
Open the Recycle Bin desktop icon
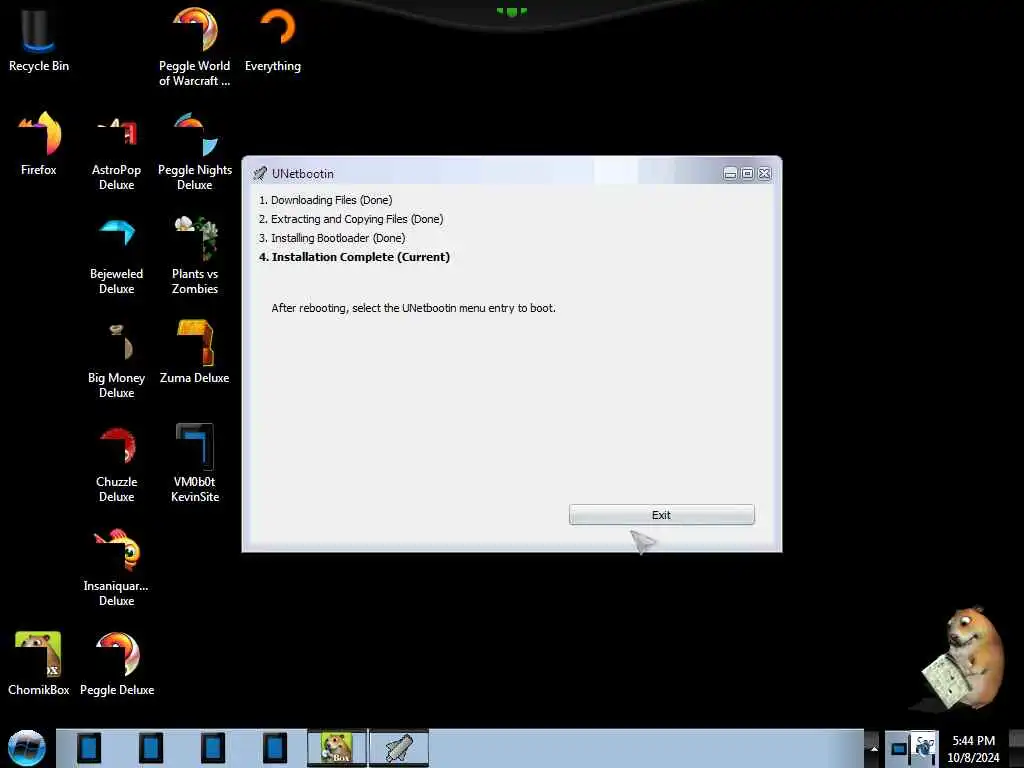[39, 40]
